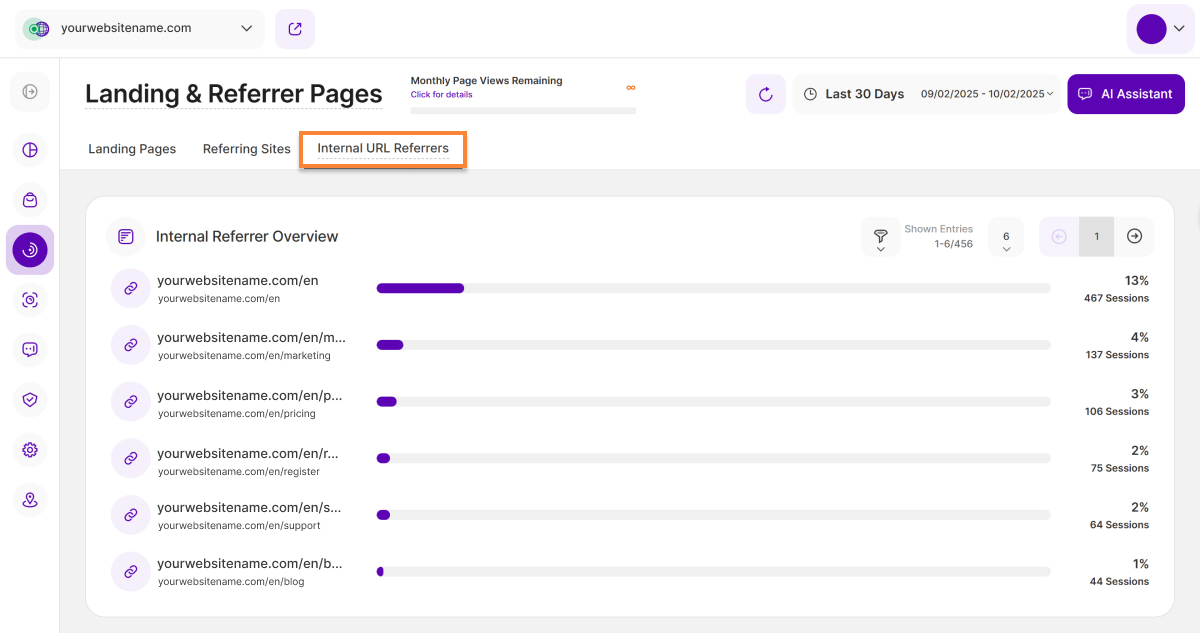Screen dimensions: 1200x633
Task: Open the shopping bag e-commerce sidebar icon
Action: 30,200
